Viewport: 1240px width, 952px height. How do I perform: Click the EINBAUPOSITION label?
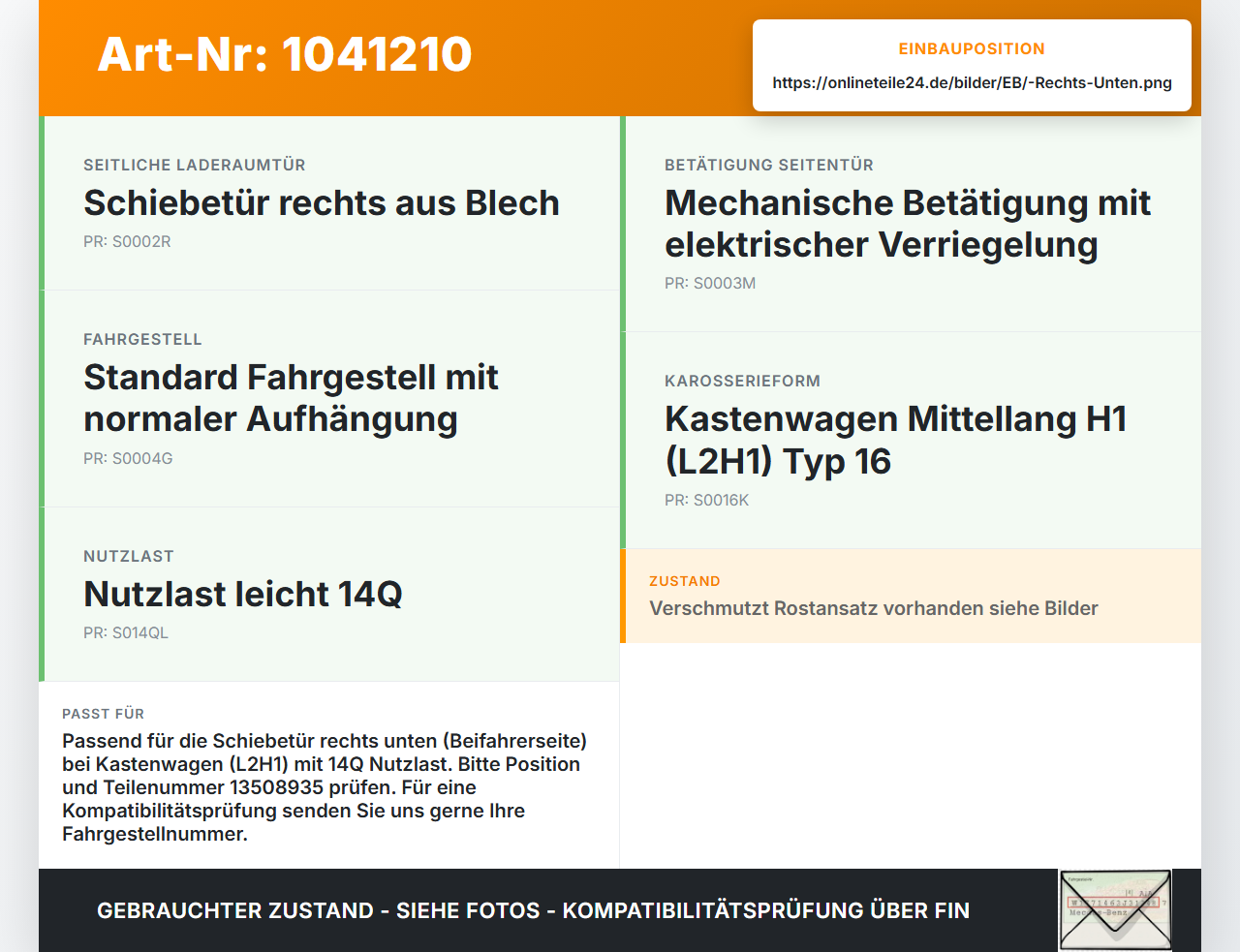click(x=972, y=48)
